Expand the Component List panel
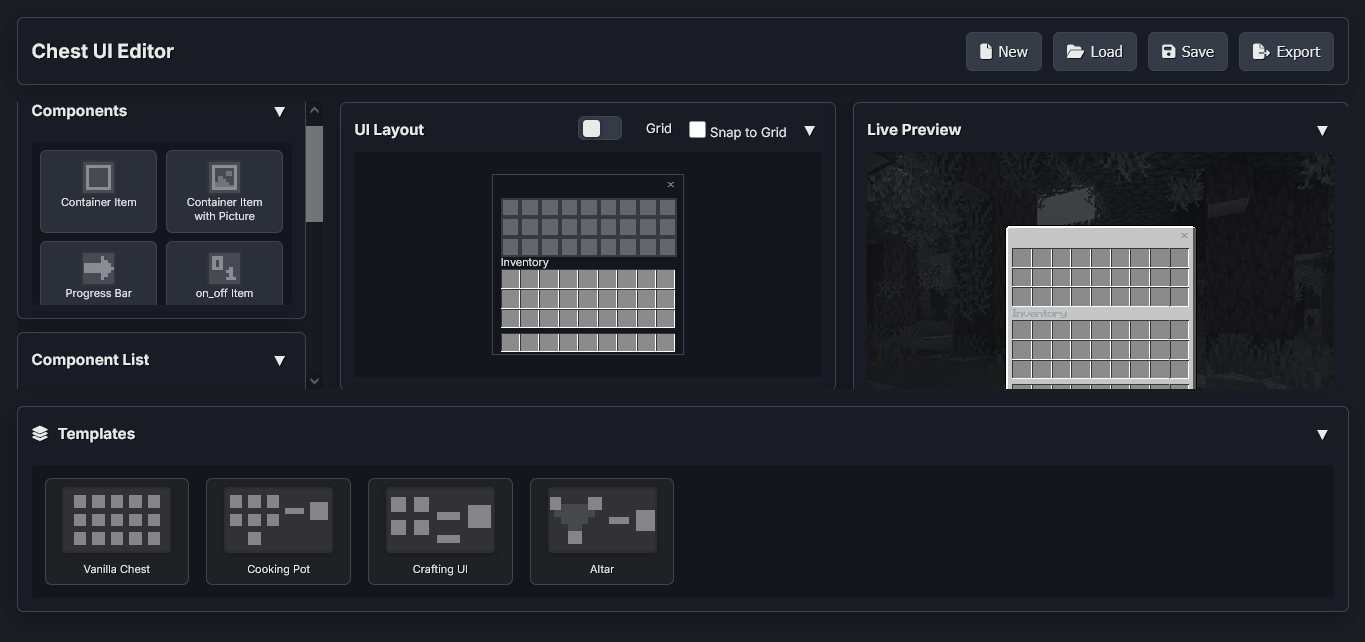Screen dimensions: 1365x642 coord(280,361)
